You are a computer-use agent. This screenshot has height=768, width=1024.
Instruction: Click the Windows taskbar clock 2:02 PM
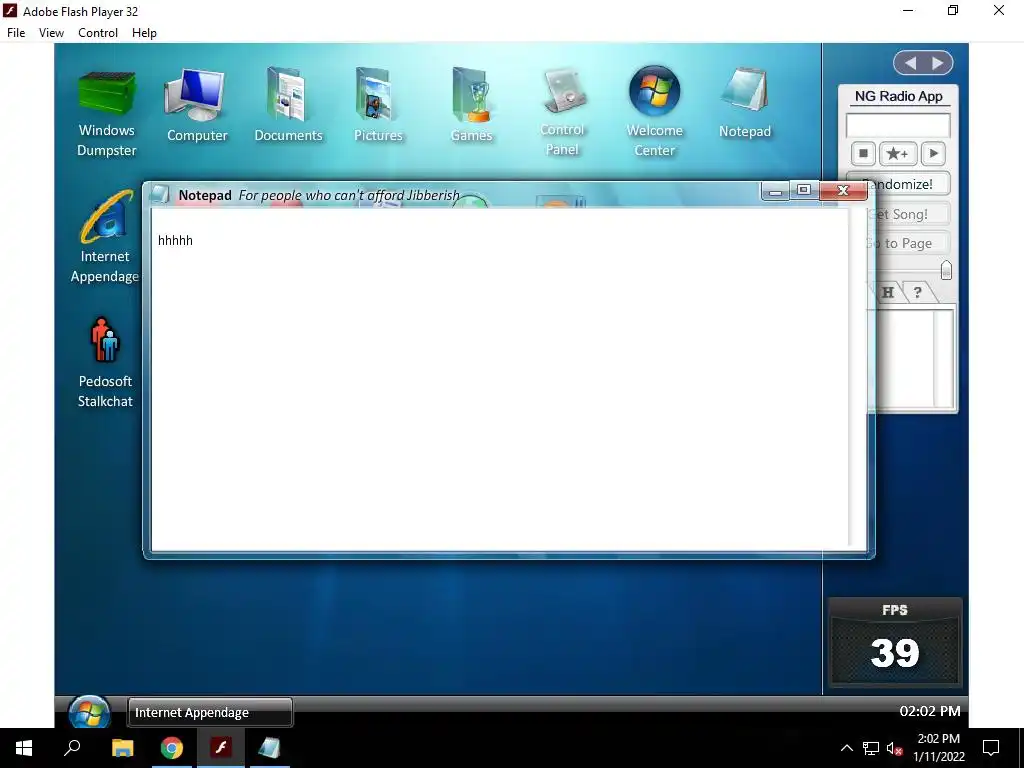pos(938,748)
